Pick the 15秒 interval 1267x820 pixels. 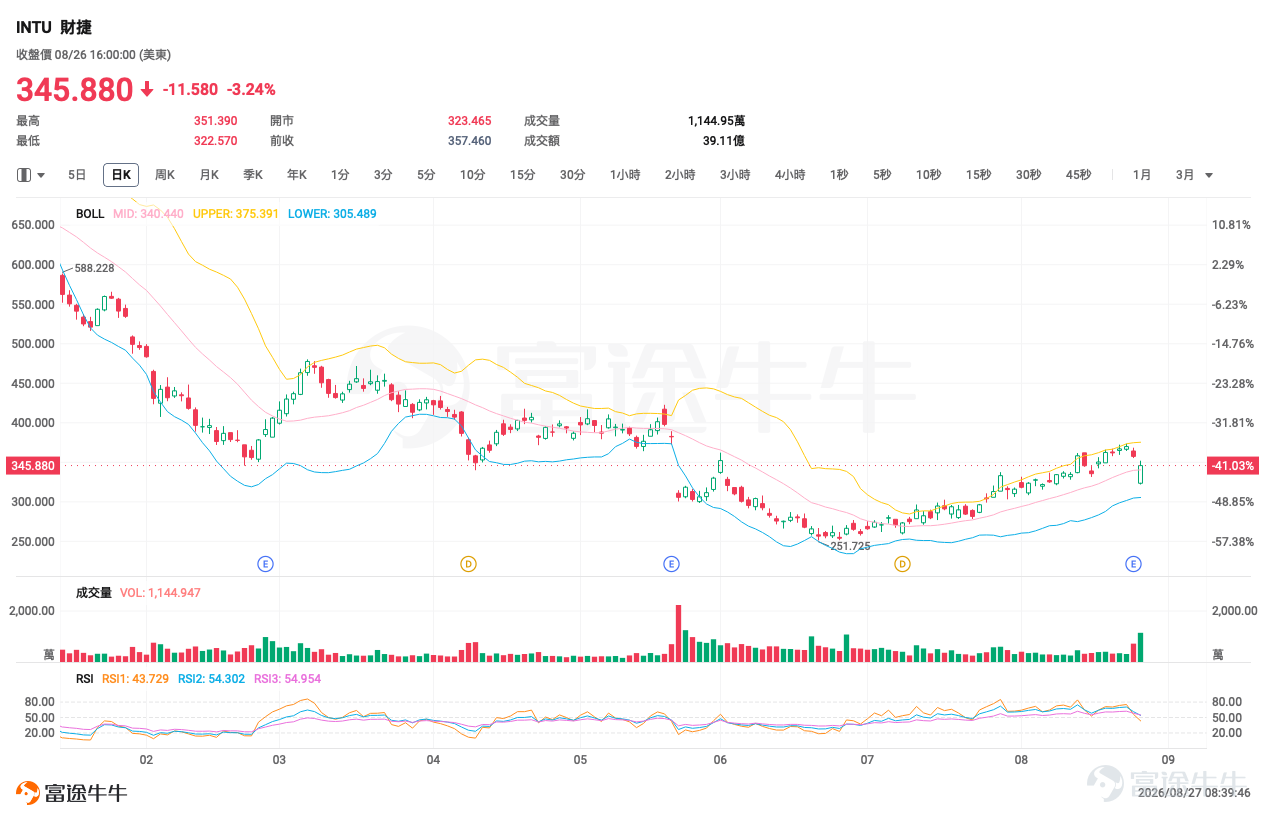tap(978, 175)
